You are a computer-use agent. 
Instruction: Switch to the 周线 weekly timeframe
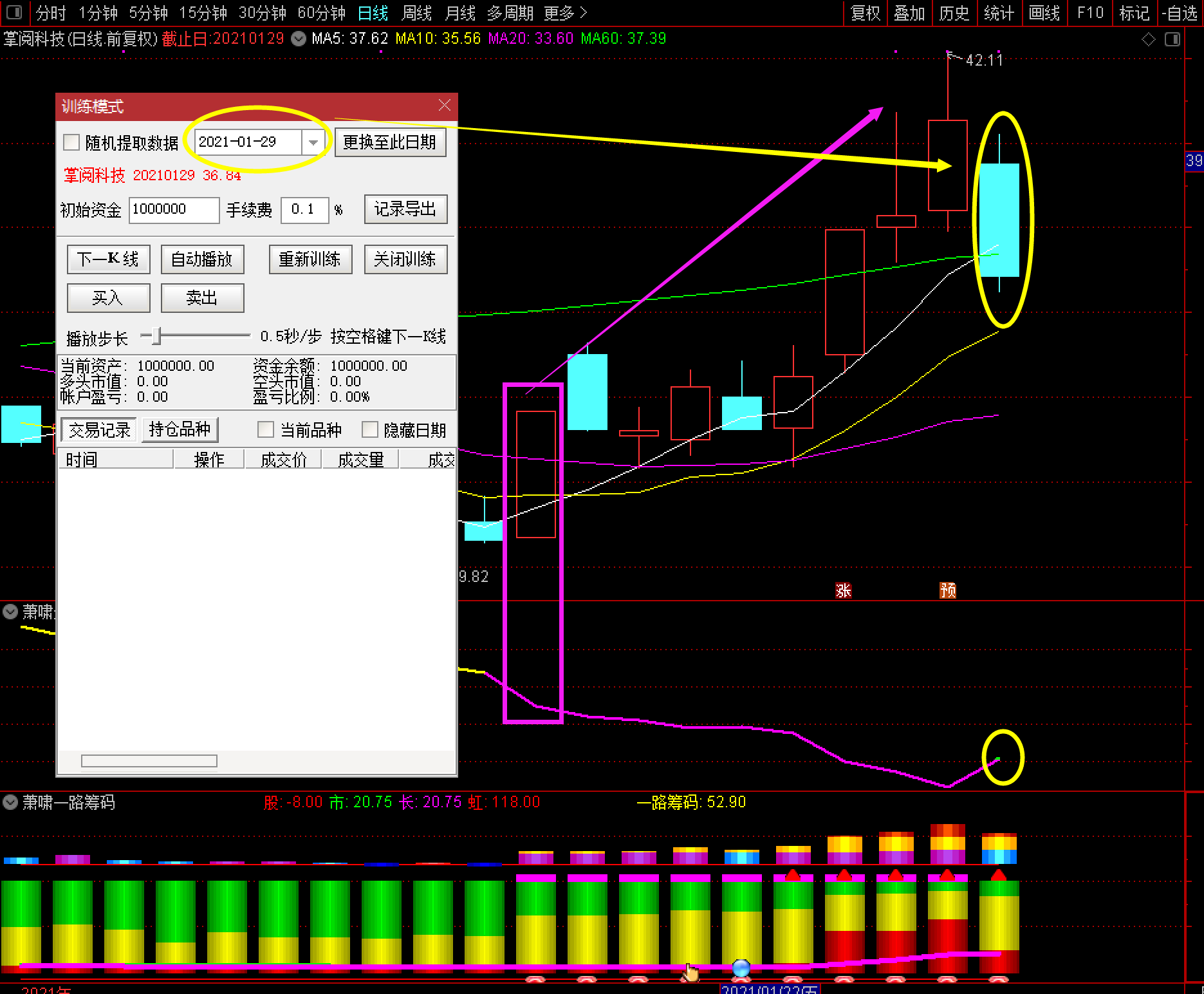point(416,13)
